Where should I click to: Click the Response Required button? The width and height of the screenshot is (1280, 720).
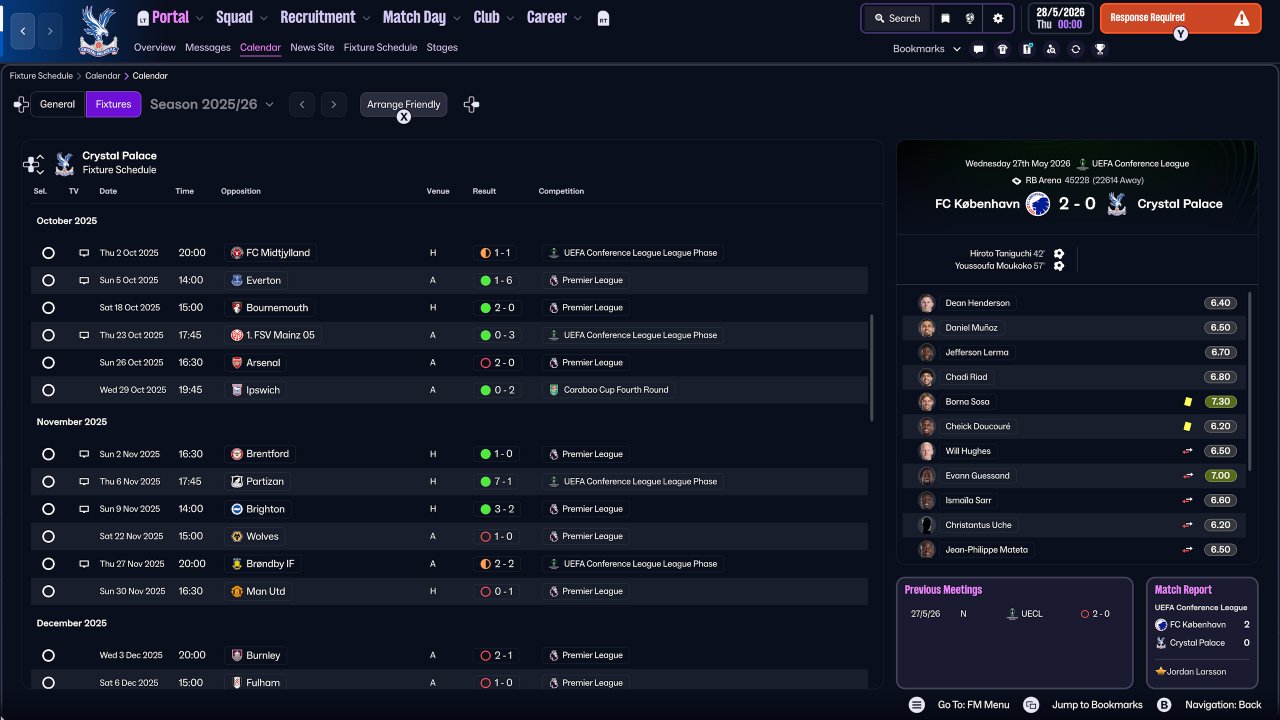1180,18
